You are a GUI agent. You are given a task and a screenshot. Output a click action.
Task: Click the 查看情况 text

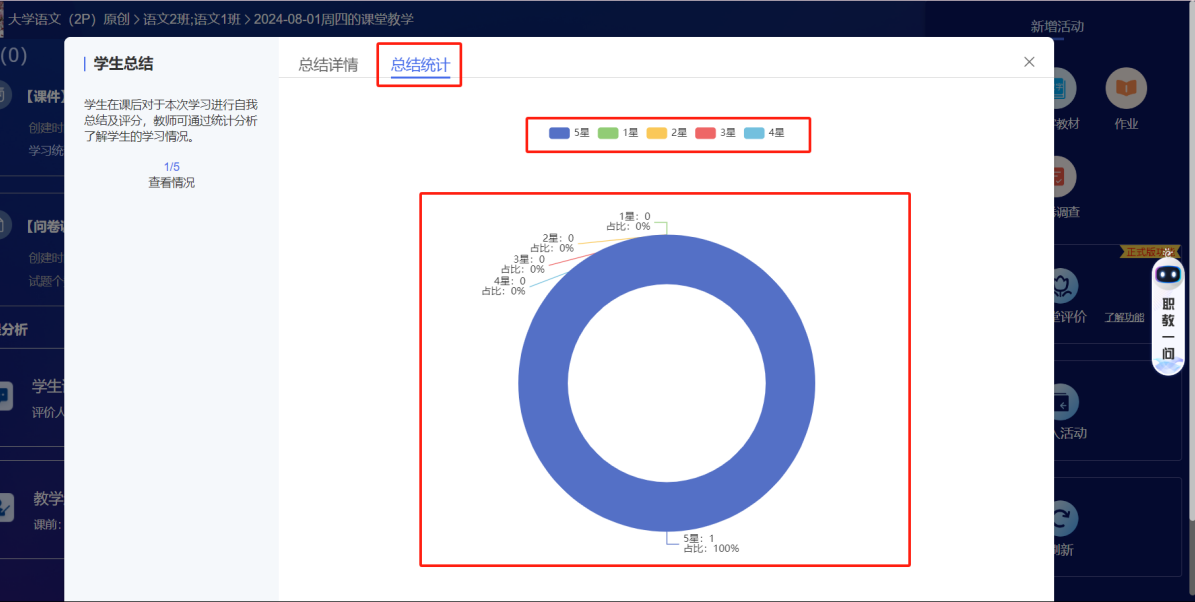pyautogui.click(x=172, y=183)
